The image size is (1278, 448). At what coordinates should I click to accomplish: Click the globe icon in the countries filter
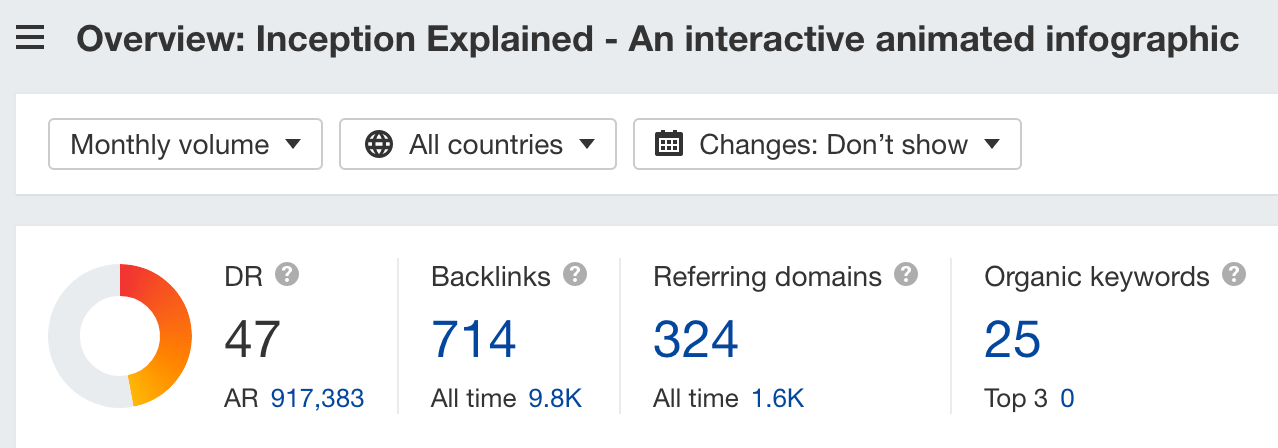click(379, 144)
